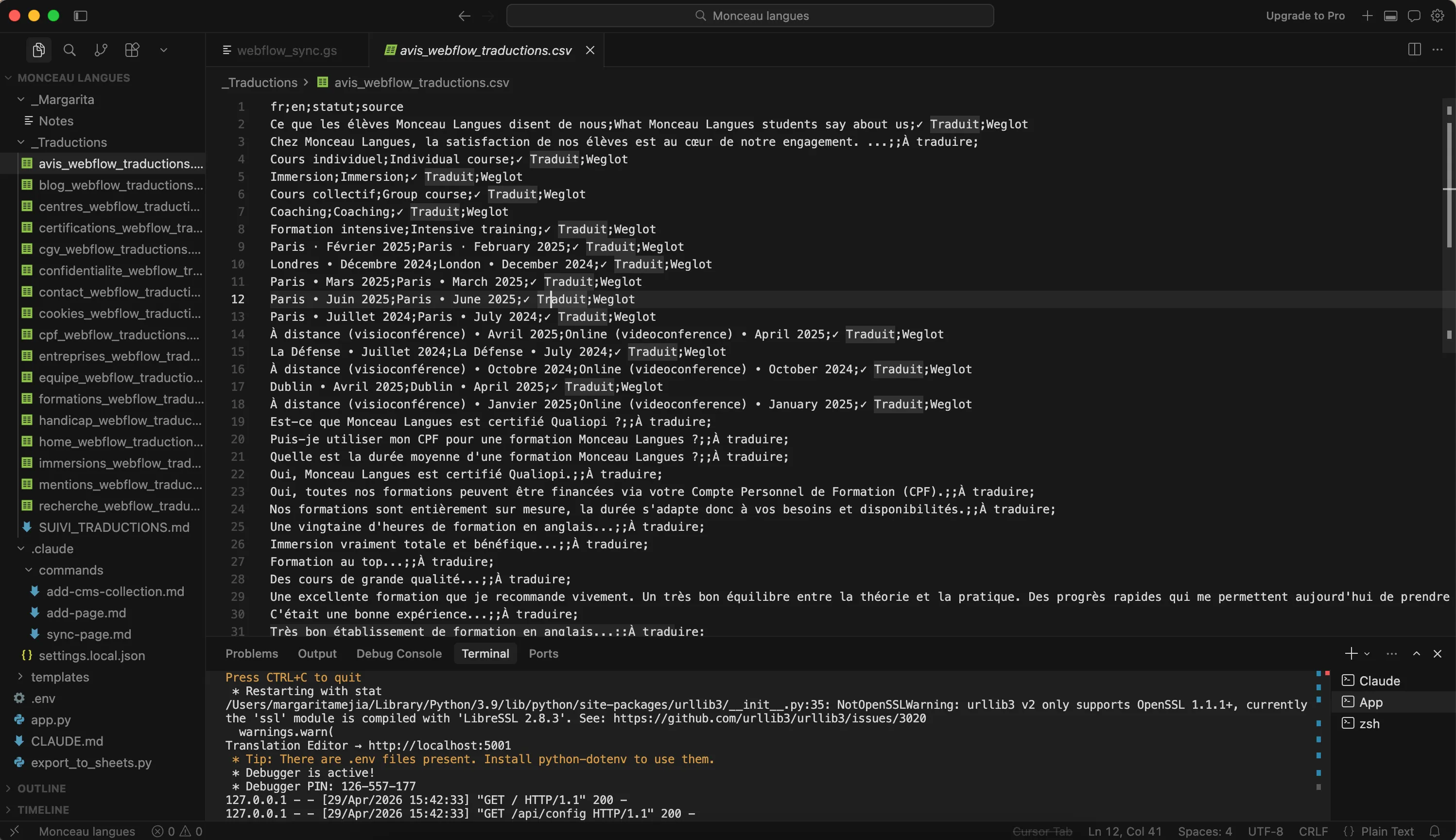Click the _Traductions breadcrumb
The width and height of the screenshot is (1456, 840).
[260, 83]
